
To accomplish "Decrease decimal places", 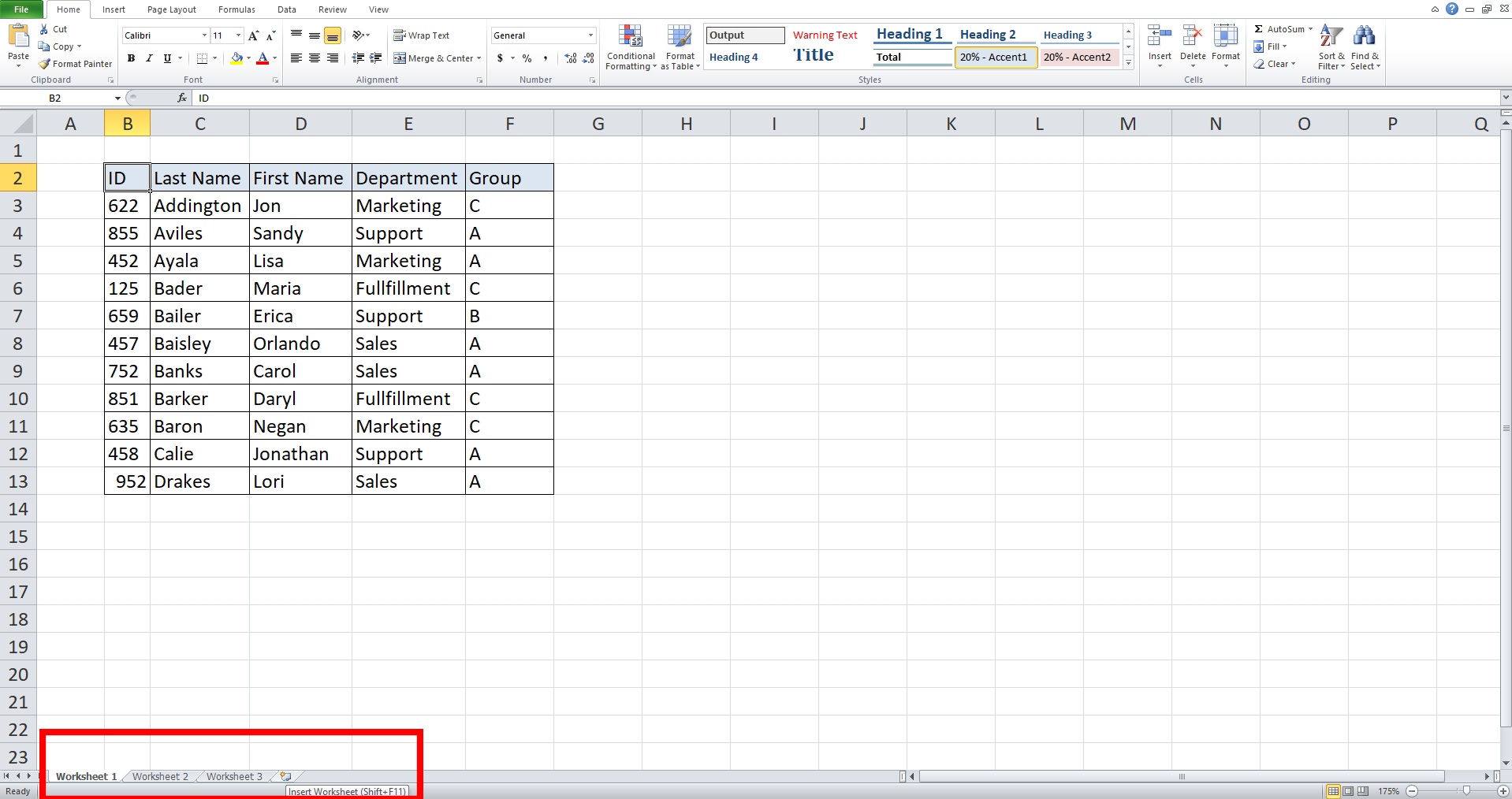I will [x=589, y=58].
